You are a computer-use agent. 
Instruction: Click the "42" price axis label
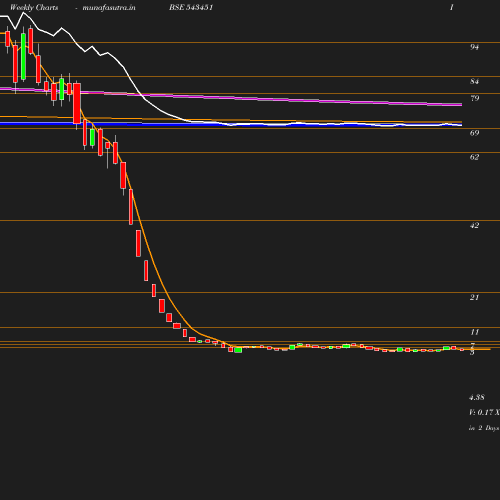474,226
